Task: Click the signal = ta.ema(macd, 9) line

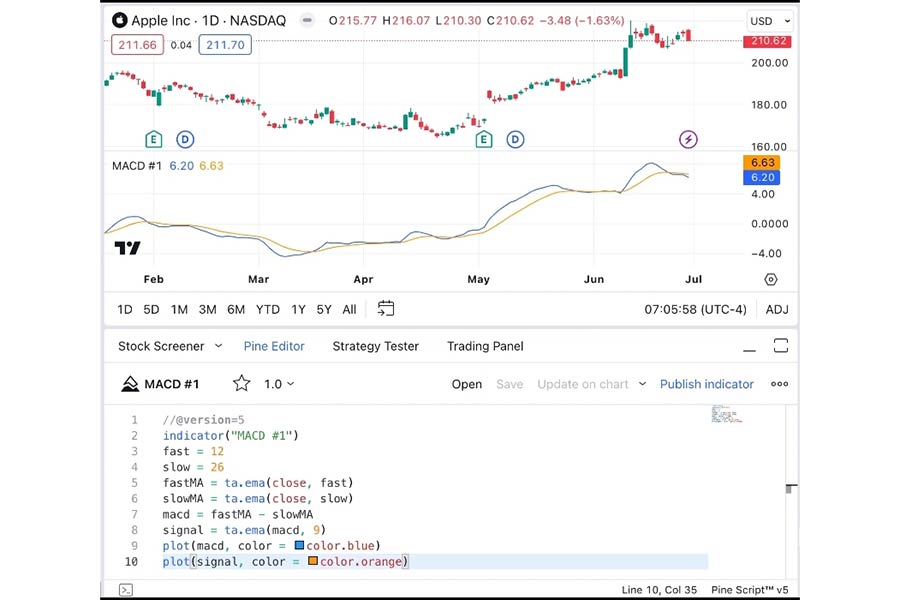Action: click(x=244, y=529)
